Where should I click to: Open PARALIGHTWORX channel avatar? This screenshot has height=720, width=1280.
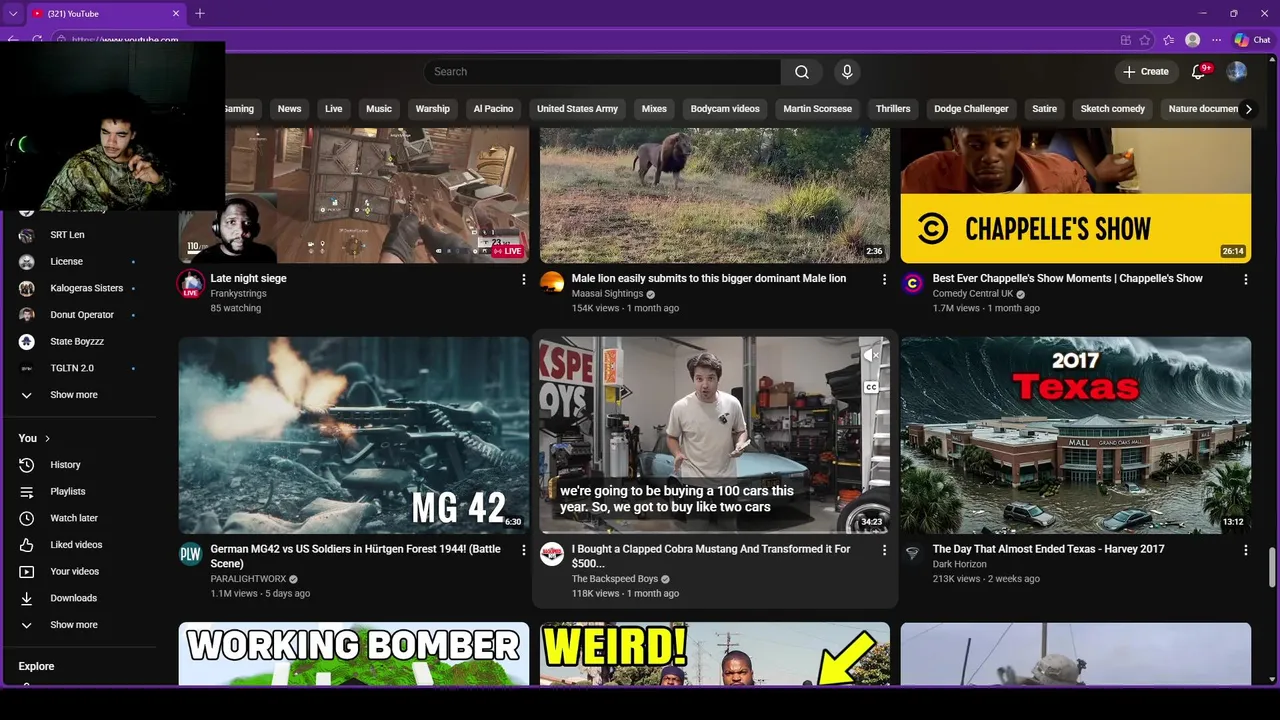point(191,554)
